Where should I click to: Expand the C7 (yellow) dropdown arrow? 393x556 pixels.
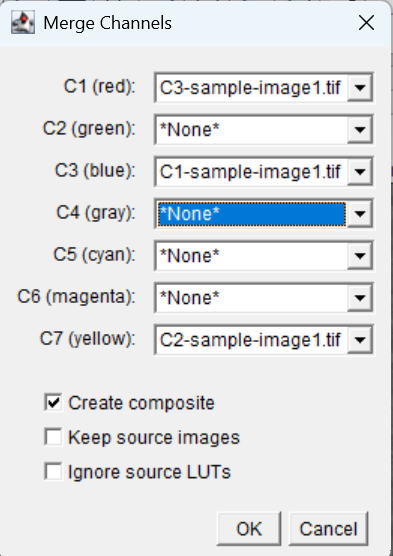(x=360, y=340)
